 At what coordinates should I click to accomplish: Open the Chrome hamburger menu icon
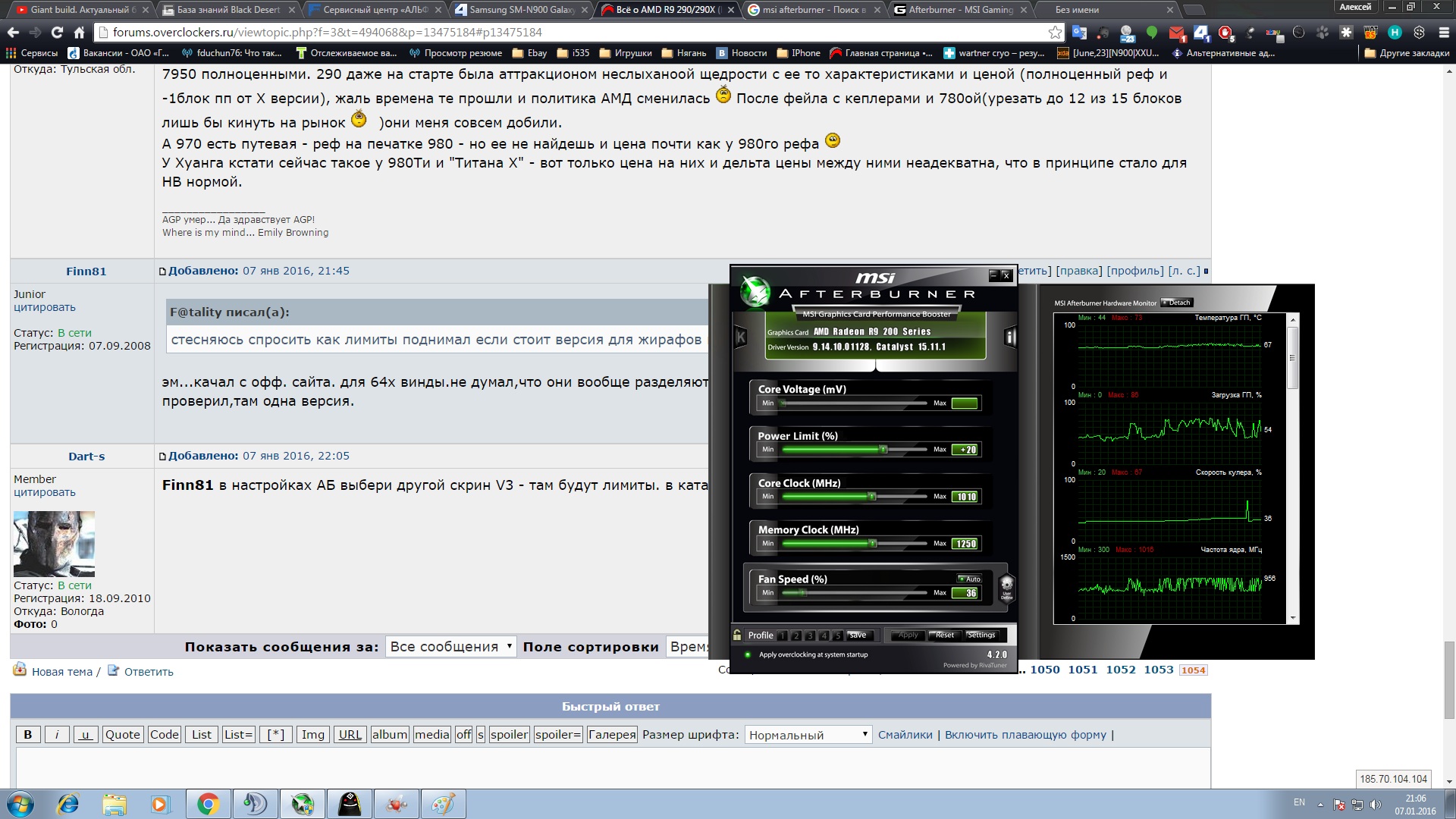click(x=1444, y=33)
